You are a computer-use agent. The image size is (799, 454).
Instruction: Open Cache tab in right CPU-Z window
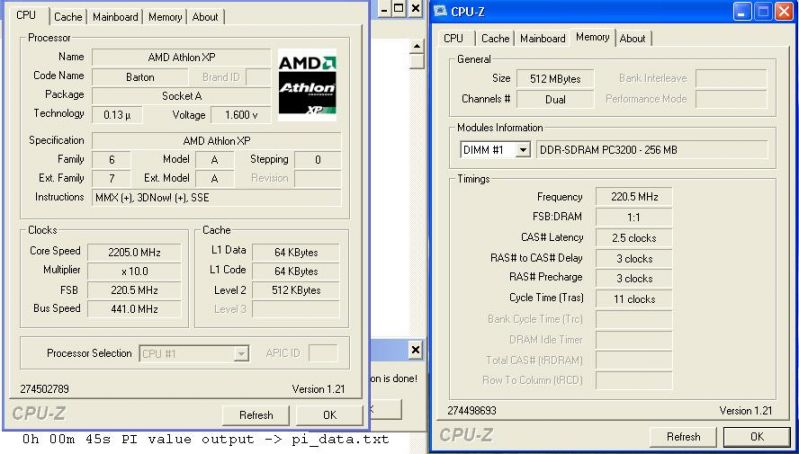pos(495,38)
